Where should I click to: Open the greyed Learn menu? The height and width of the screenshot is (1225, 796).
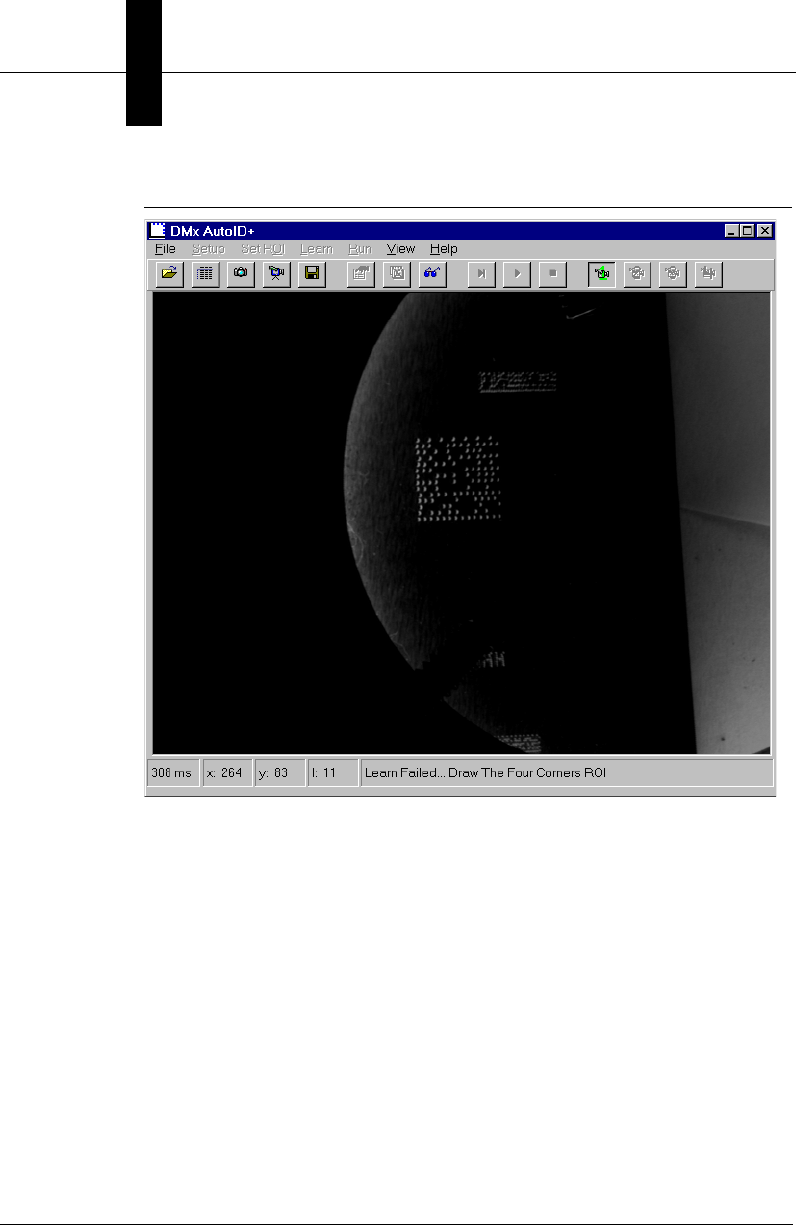[x=317, y=248]
